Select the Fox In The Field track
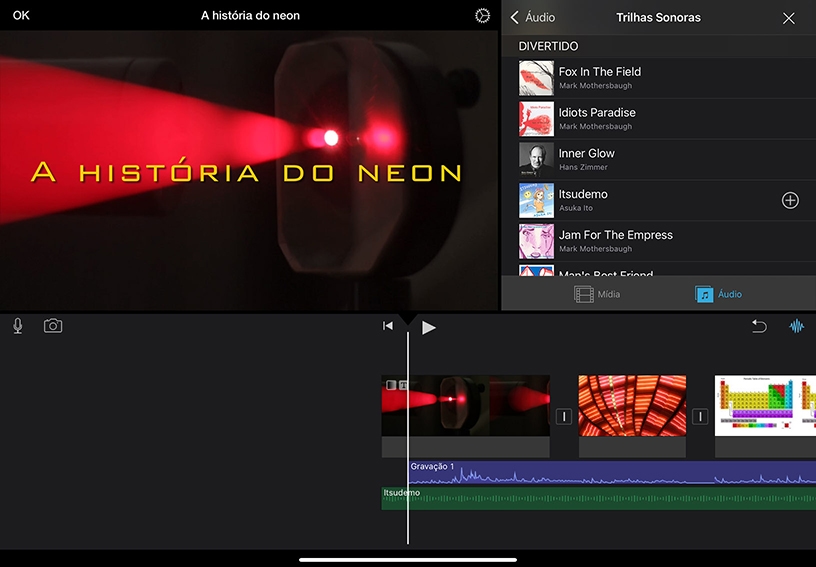Viewport: 816px width, 567px height. click(658, 78)
